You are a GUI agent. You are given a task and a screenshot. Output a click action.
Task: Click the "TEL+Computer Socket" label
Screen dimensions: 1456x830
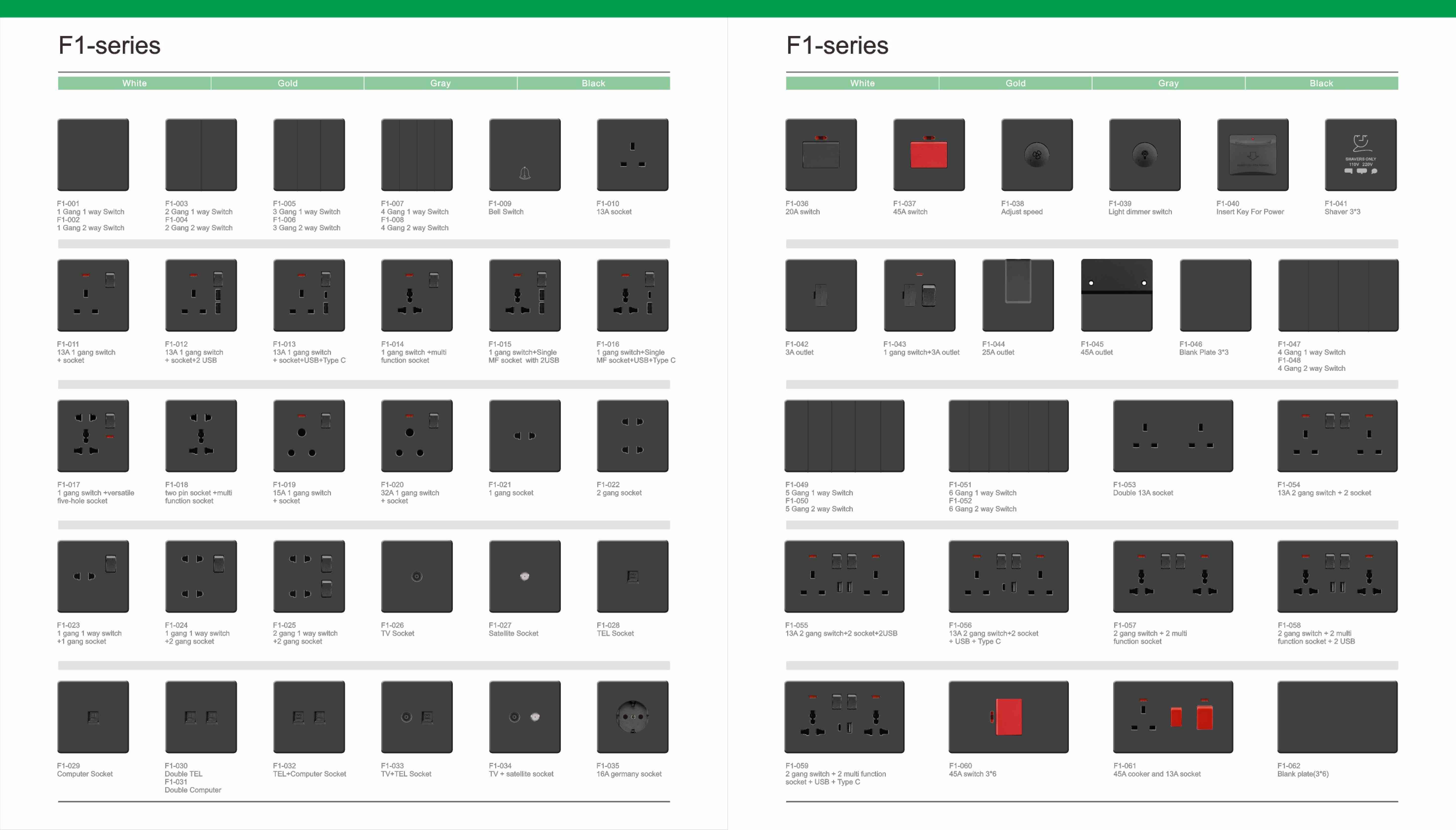pos(309,774)
